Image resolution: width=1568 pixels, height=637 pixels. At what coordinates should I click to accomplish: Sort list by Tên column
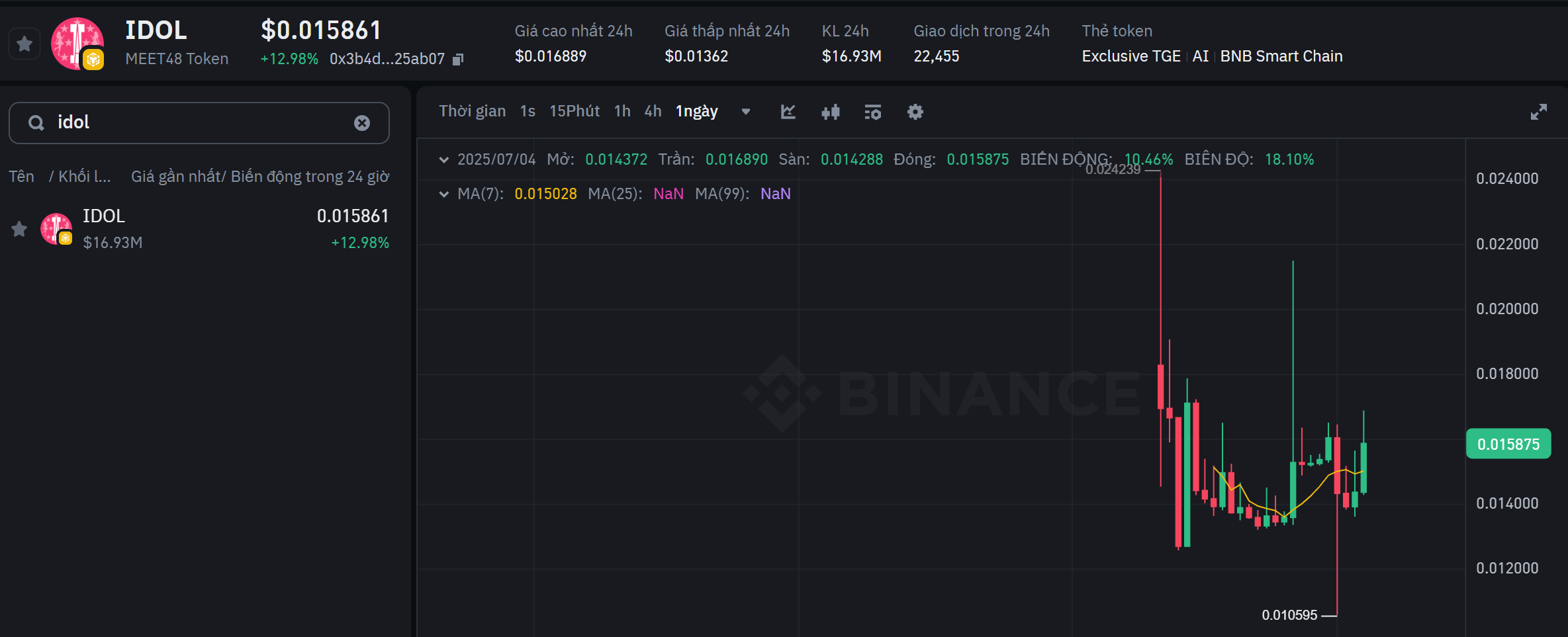coord(21,177)
